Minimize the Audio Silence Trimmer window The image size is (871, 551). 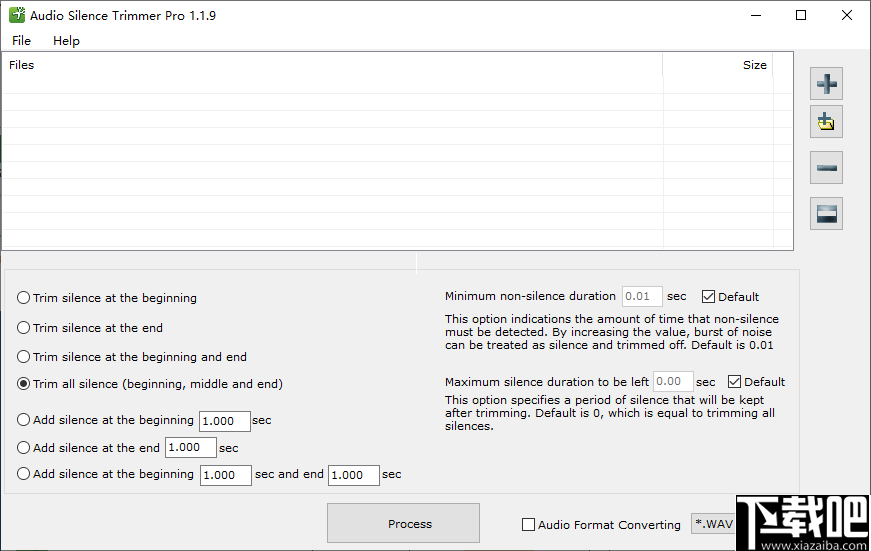click(755, 15)
